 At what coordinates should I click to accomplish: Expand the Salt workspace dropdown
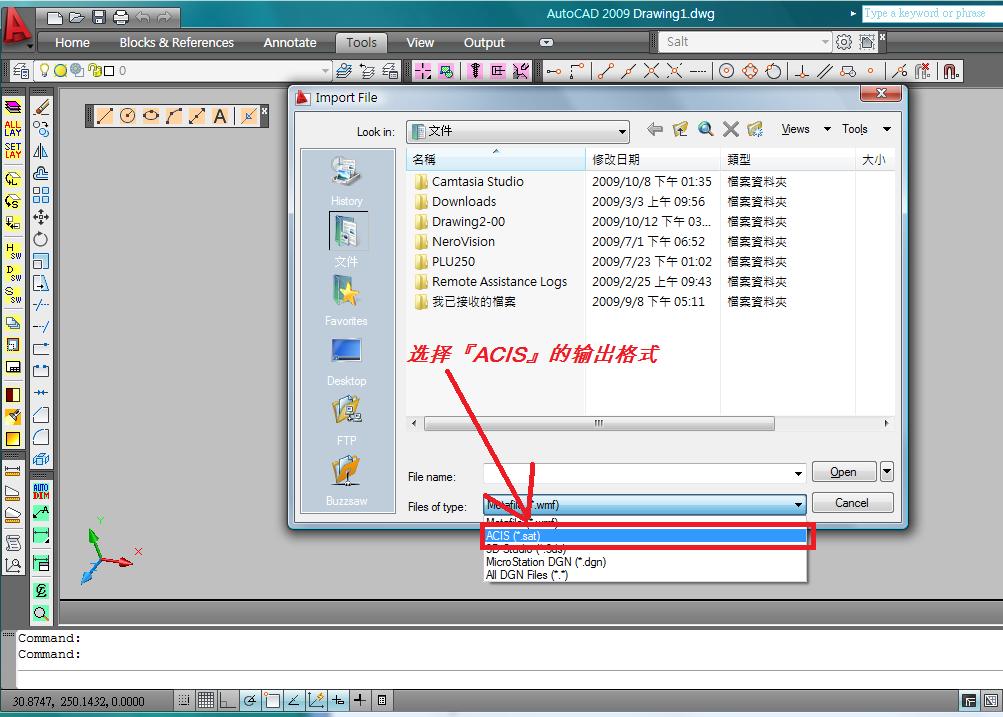pyautogui.click(x=825, y=42)
